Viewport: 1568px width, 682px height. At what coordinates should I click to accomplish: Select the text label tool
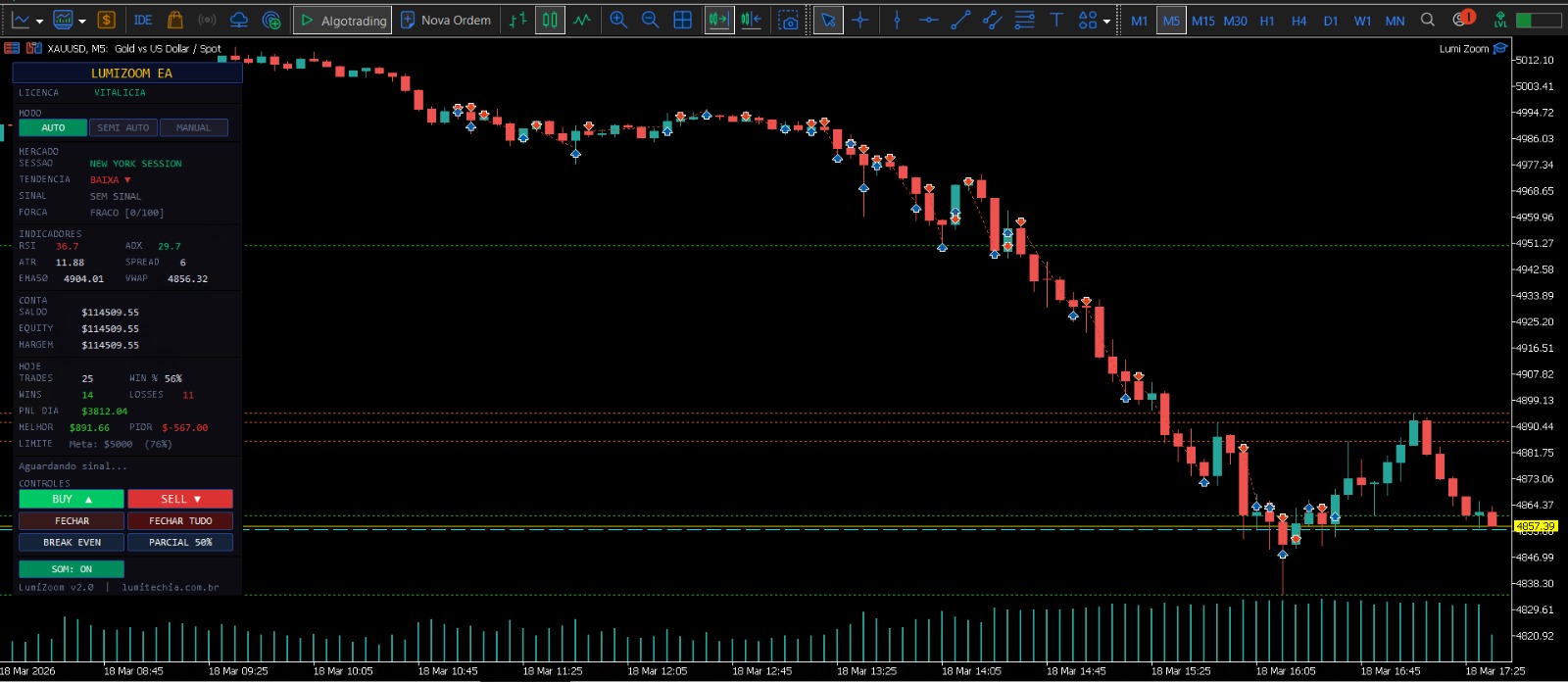point(1056,20)
